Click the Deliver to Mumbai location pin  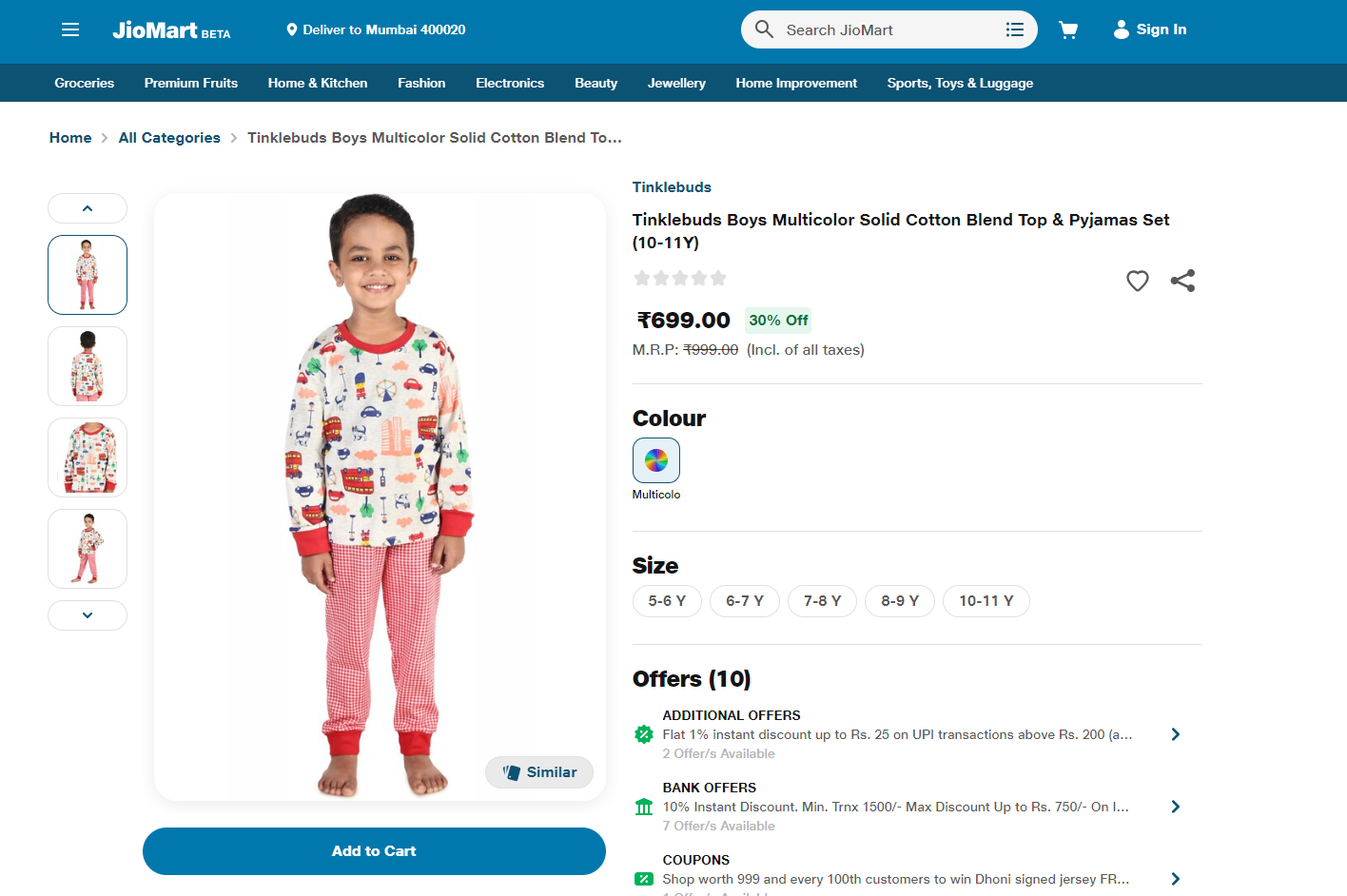tap(292, 29)
